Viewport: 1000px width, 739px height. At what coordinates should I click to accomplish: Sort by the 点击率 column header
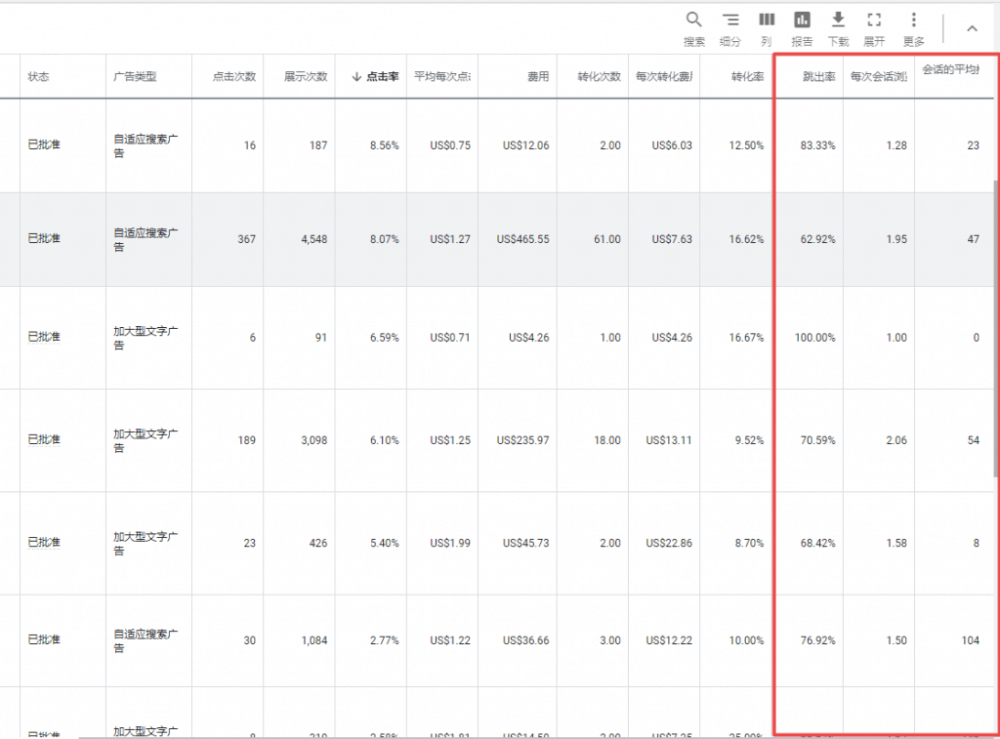(x=376, y=77)
